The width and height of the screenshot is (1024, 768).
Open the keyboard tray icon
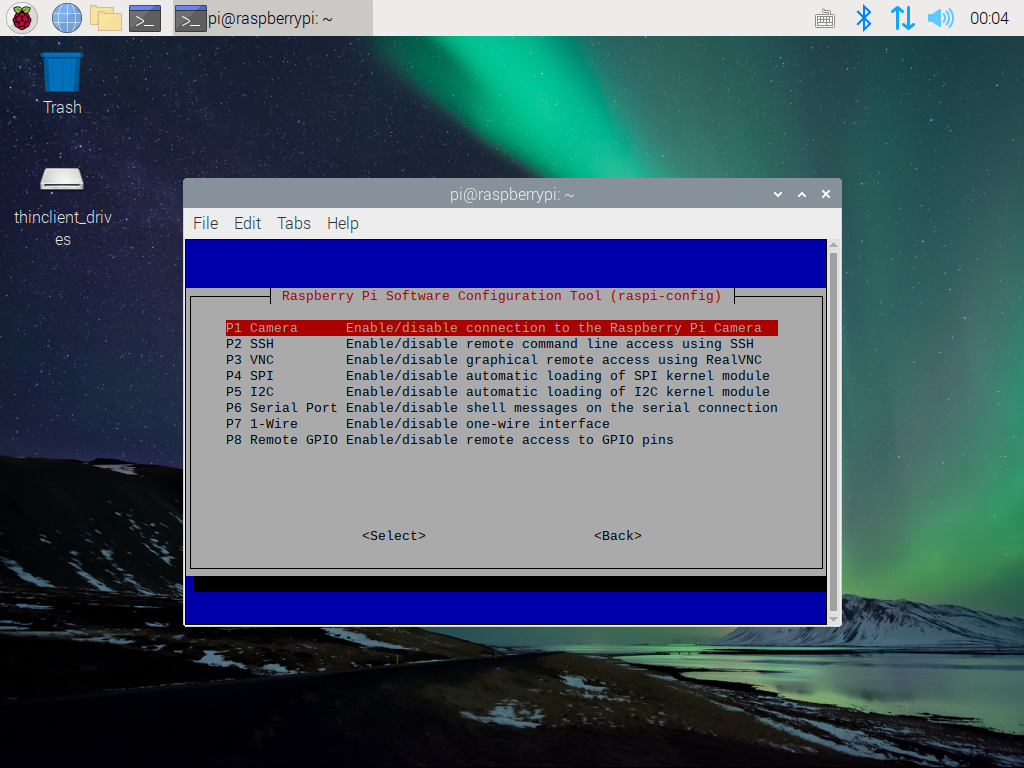(x=825, y=18)
